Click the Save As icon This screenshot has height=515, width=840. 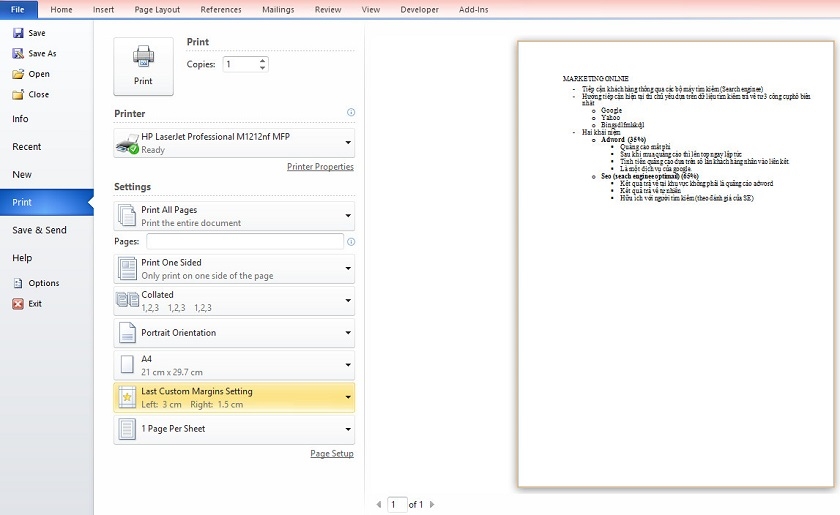coord(18,54)
